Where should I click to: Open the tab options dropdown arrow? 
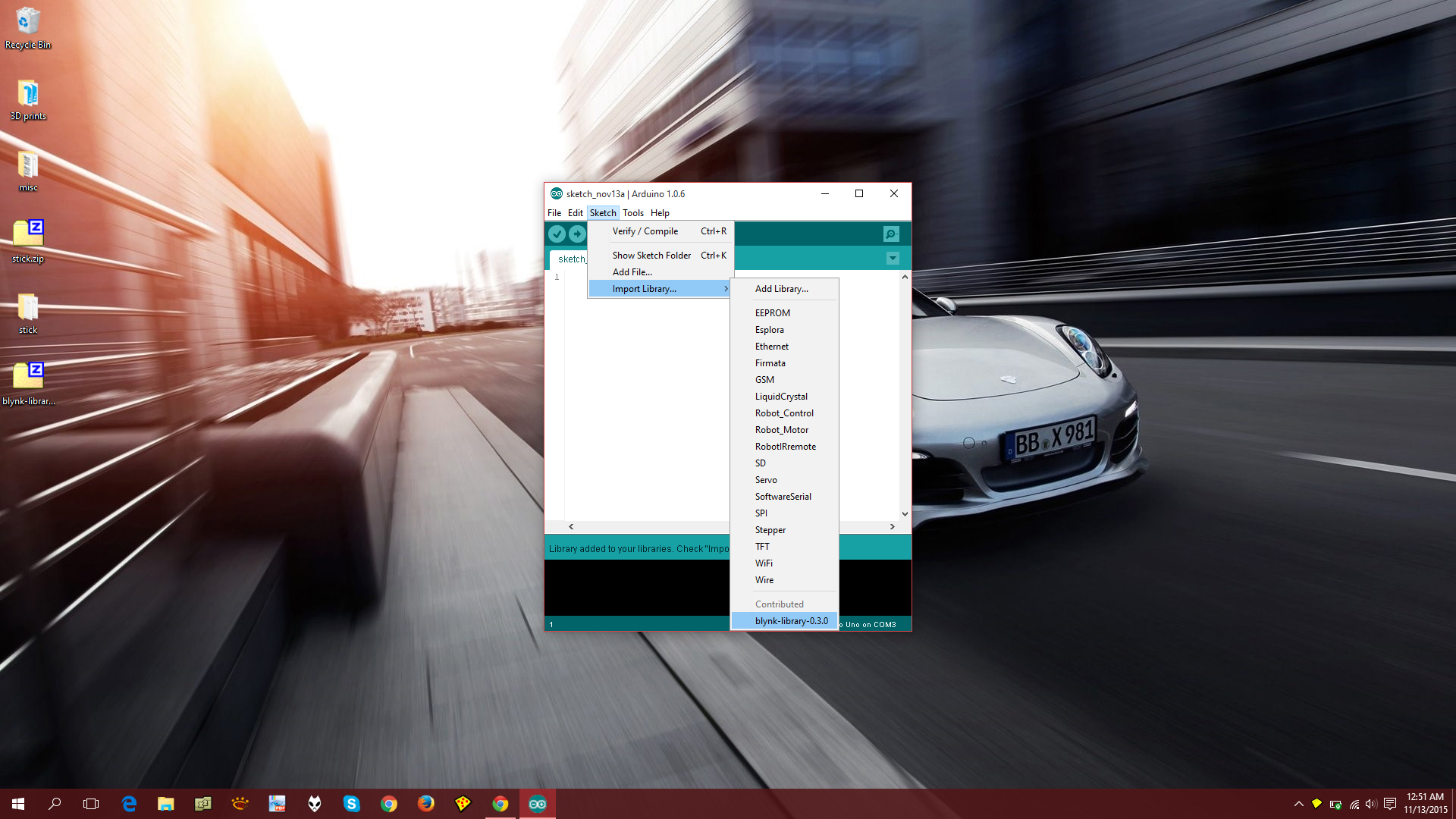pos(893,259)
